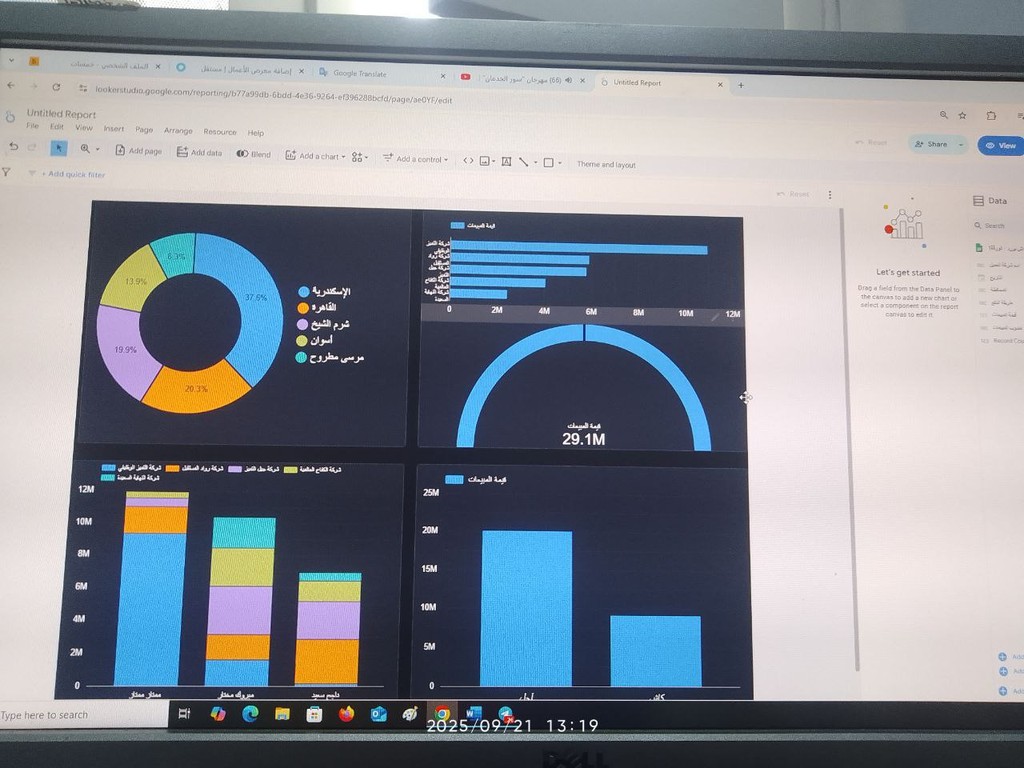Activate the selection mode arrow tool
The width and height of the screenshot is (1024, 768).
(59, 148)
